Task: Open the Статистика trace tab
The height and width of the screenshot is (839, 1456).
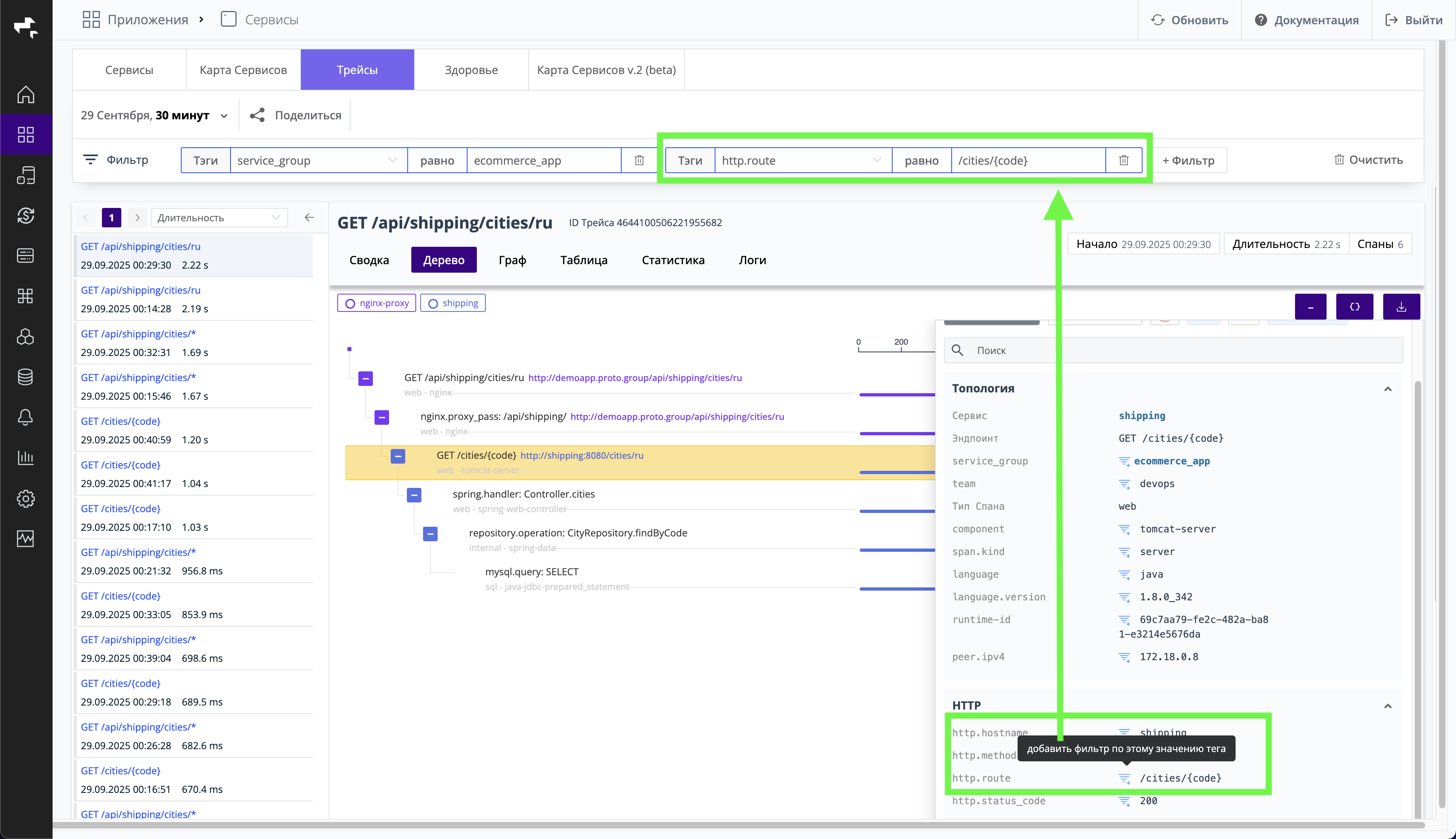Action: tap(673, 260)
